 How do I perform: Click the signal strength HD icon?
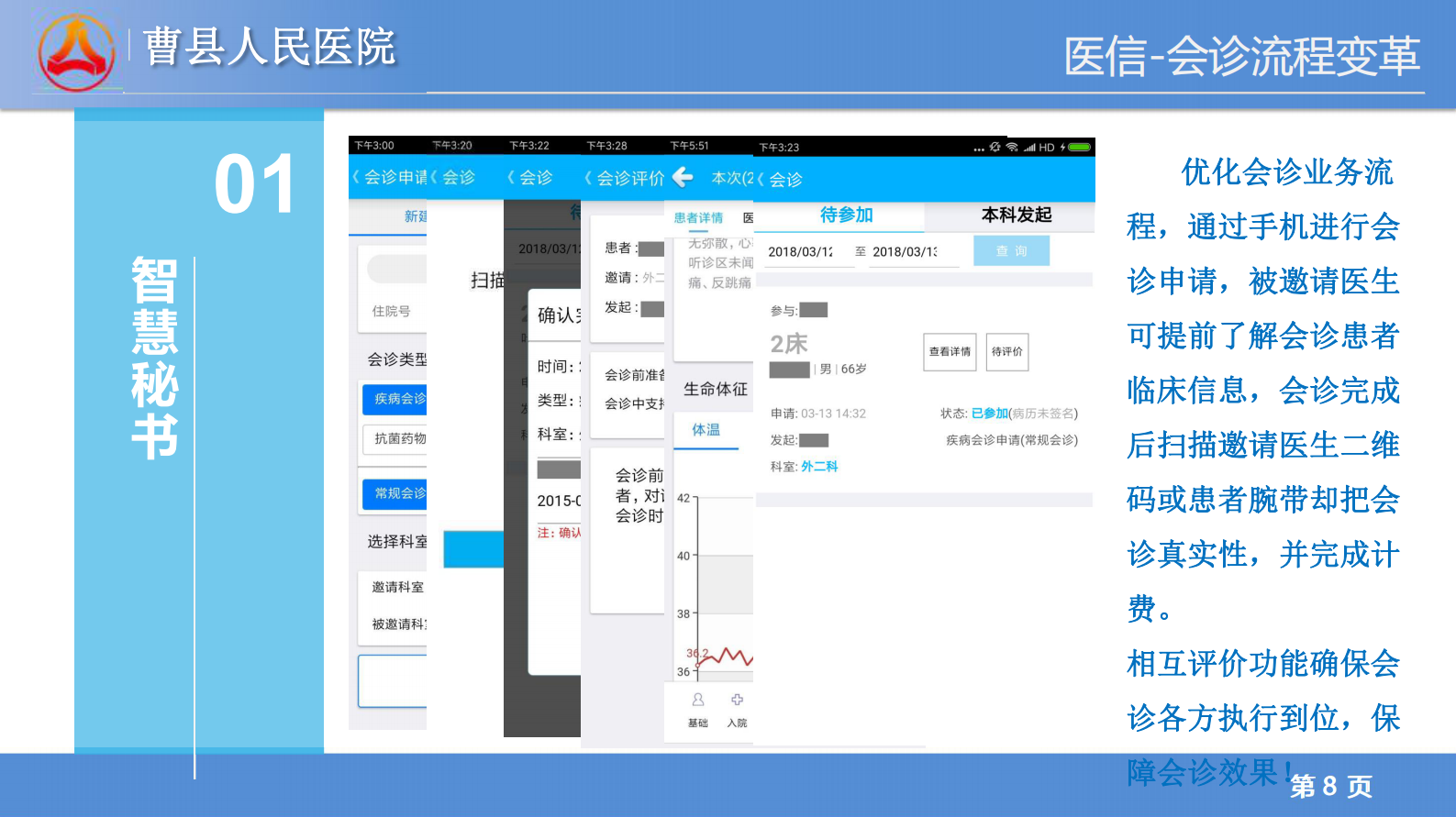pos(1039,147)
